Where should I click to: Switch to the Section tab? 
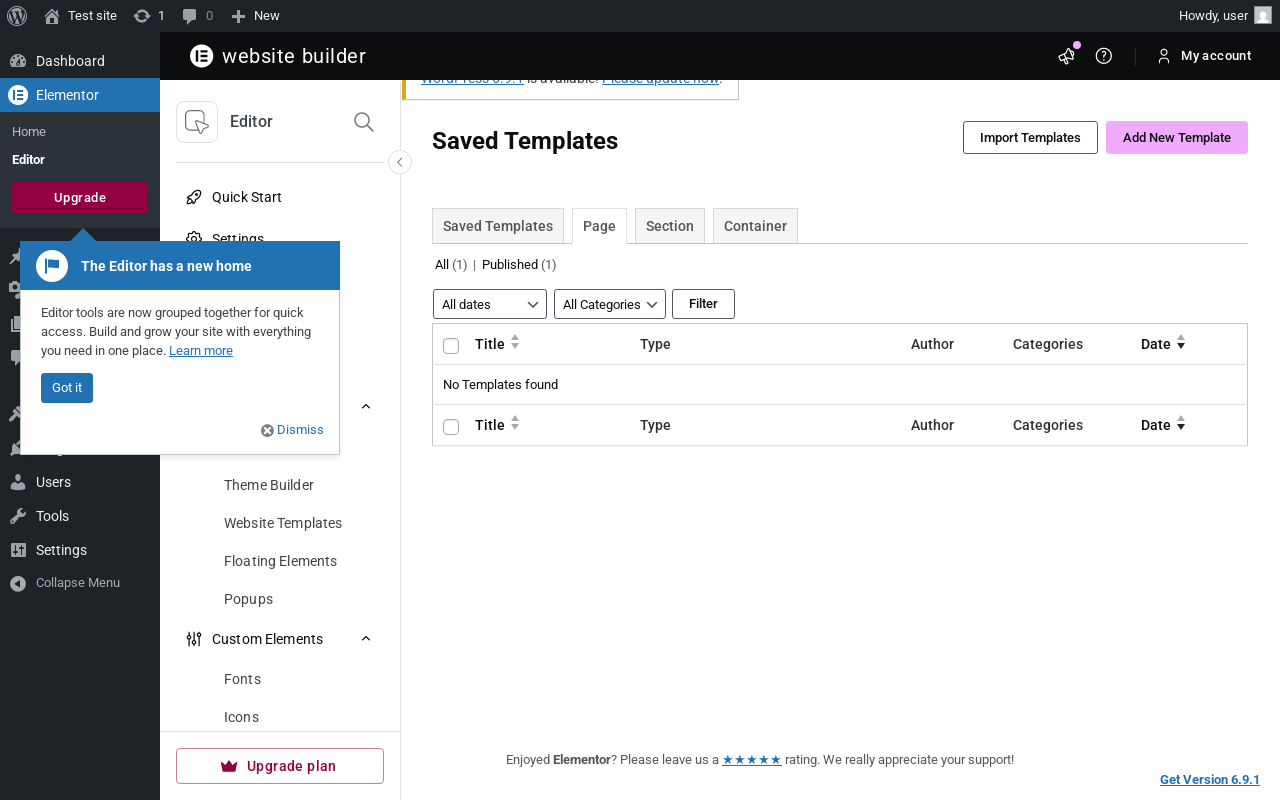point(670,226)
